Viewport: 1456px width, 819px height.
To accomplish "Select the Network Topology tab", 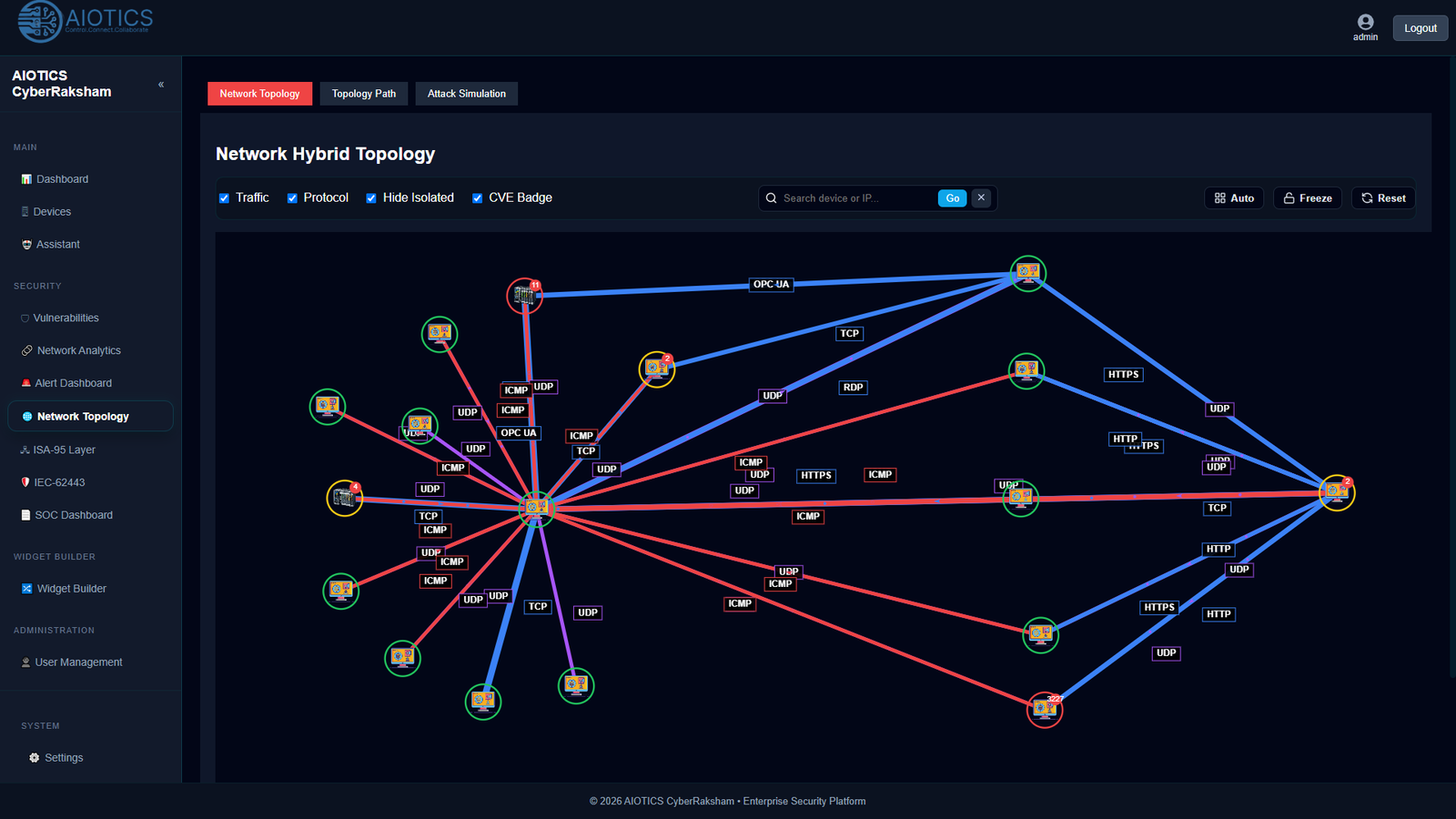I will click(259, 94).
